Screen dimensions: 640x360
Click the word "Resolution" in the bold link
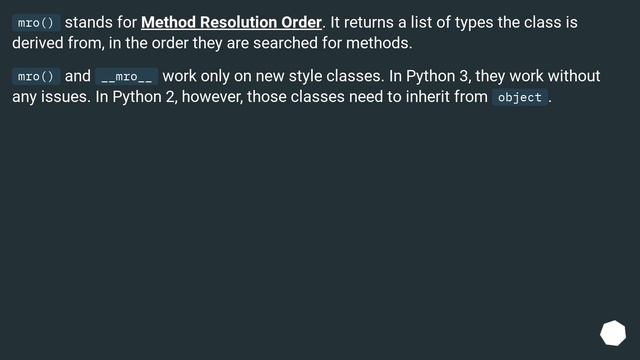(x=238, y=22)
